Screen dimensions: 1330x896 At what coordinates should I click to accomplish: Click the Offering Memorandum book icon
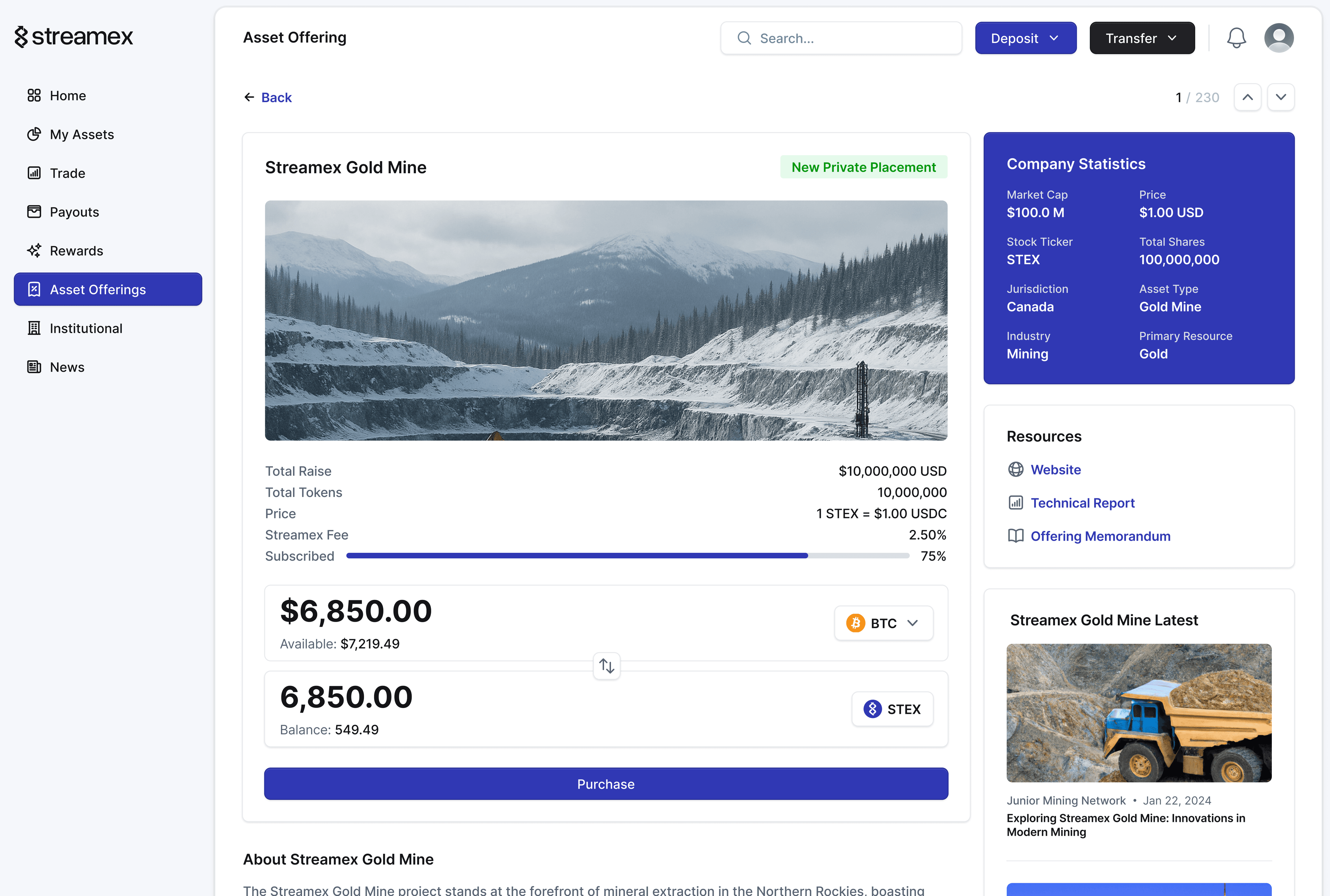tap(1016, 536)
